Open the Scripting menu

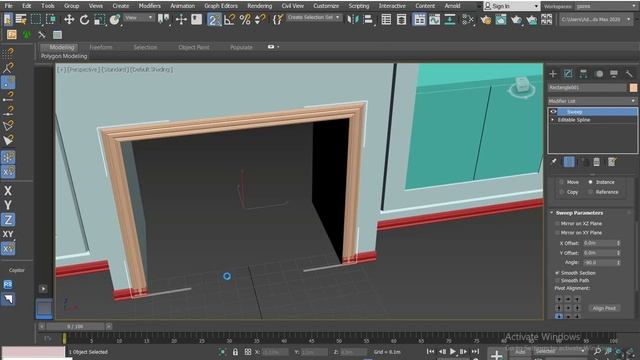(359, 6)
